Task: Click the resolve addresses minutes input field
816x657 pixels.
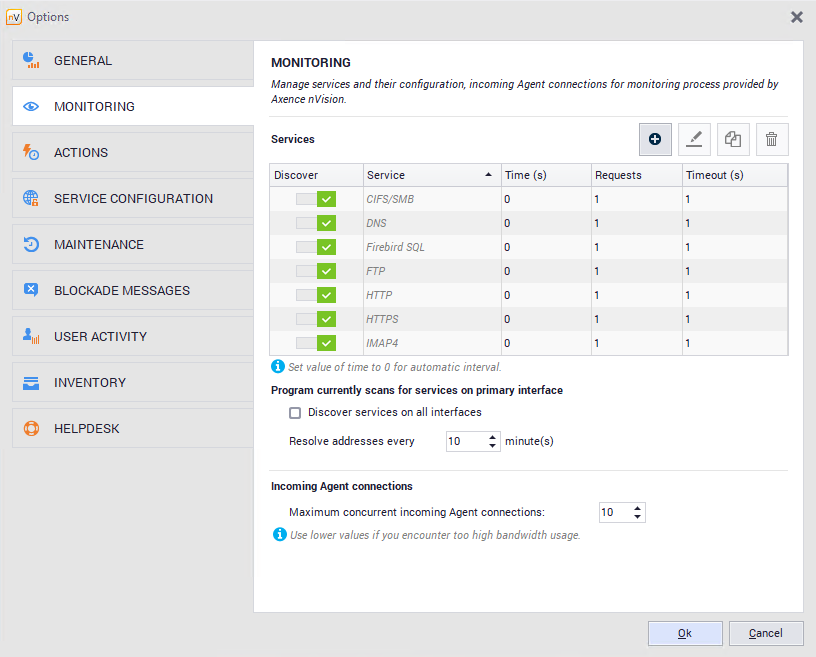Action: pyautogui.click(x=465, y=441)
